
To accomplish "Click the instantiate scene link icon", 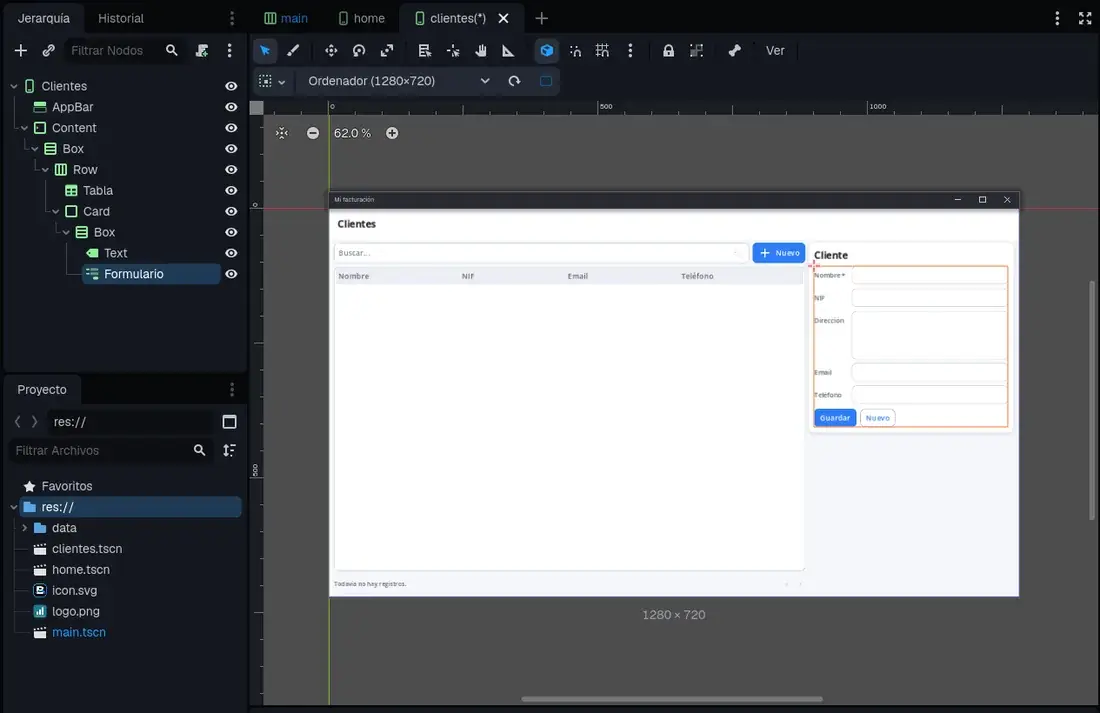I will pos(48,51).
